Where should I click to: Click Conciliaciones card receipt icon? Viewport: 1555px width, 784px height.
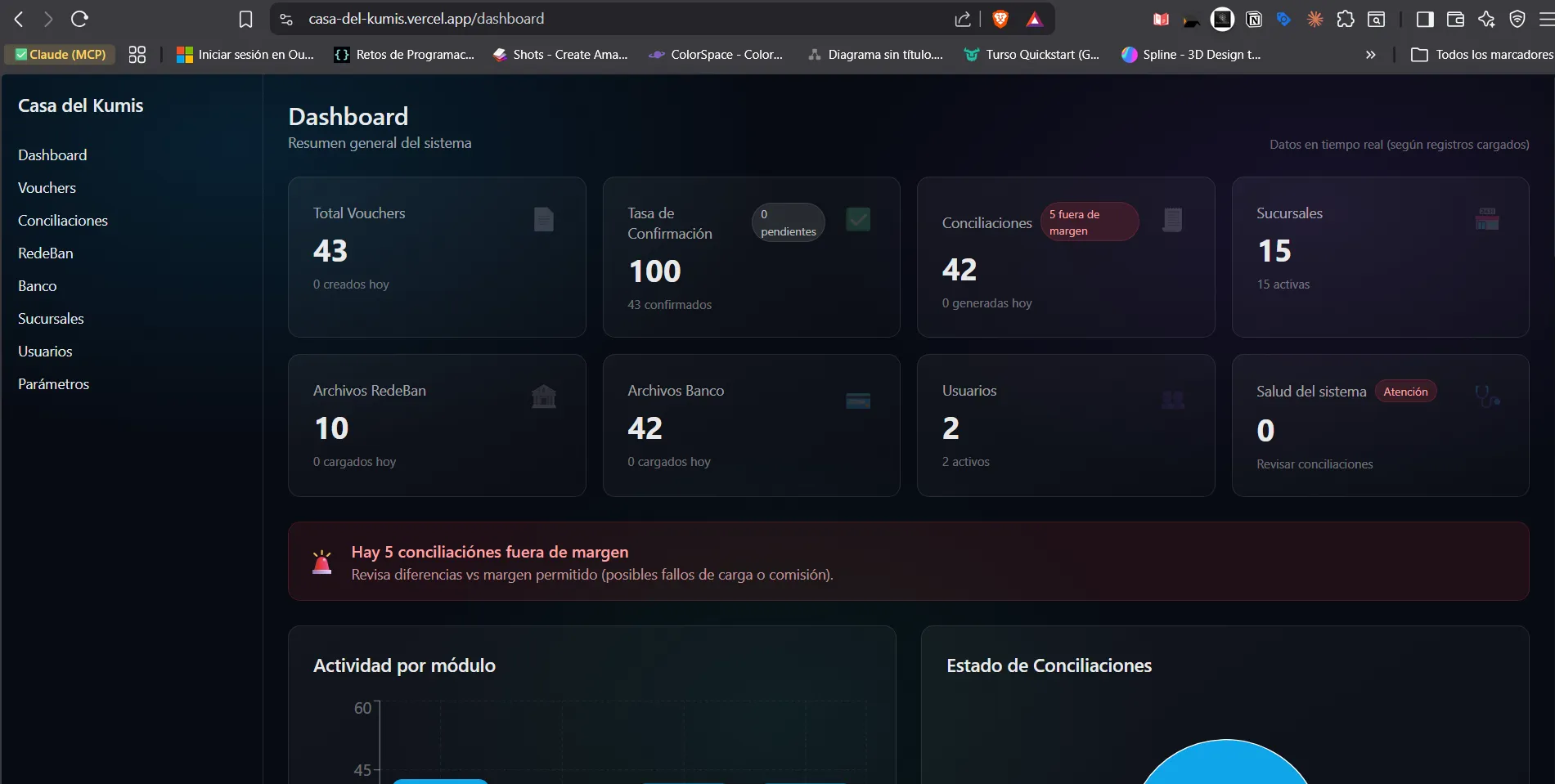[1173, 219]
